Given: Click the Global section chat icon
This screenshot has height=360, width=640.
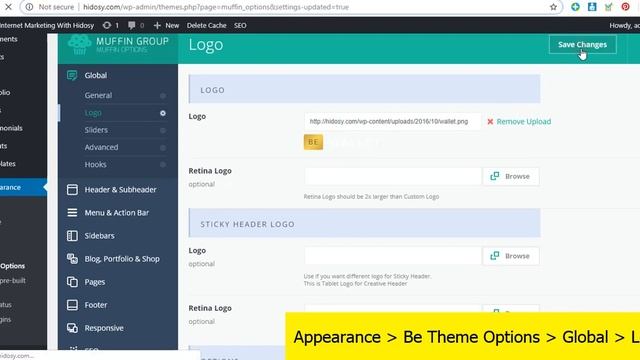Looking at the screenshot, I should coord(72,75).
